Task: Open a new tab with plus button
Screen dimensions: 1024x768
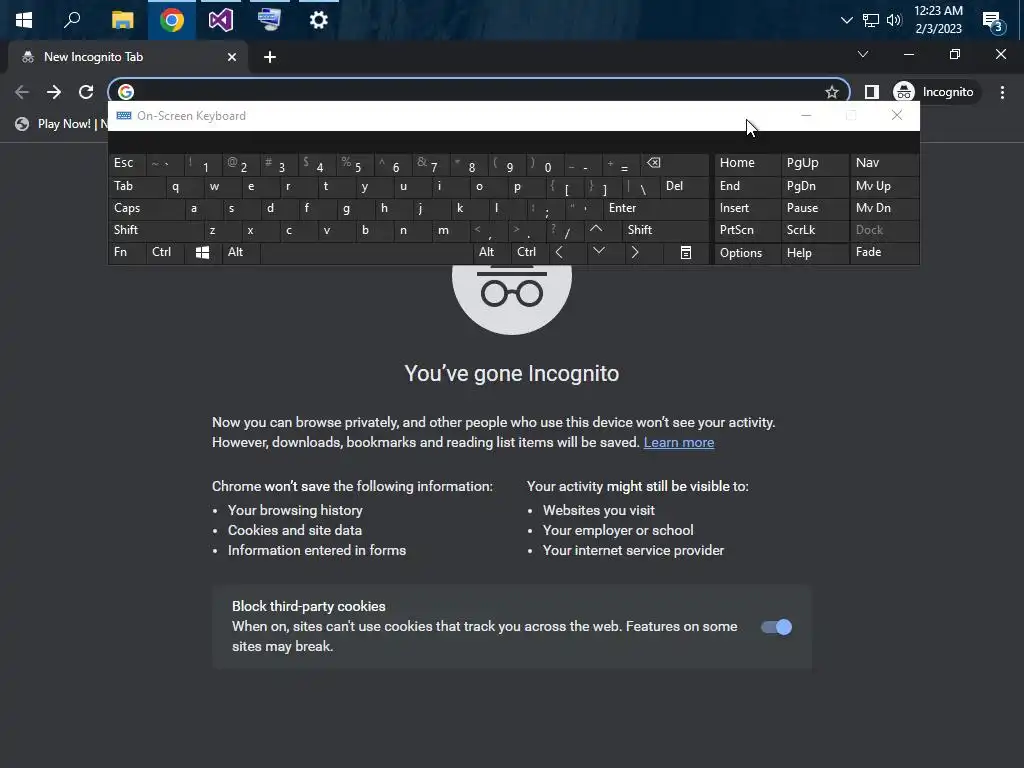Action: 270,57
